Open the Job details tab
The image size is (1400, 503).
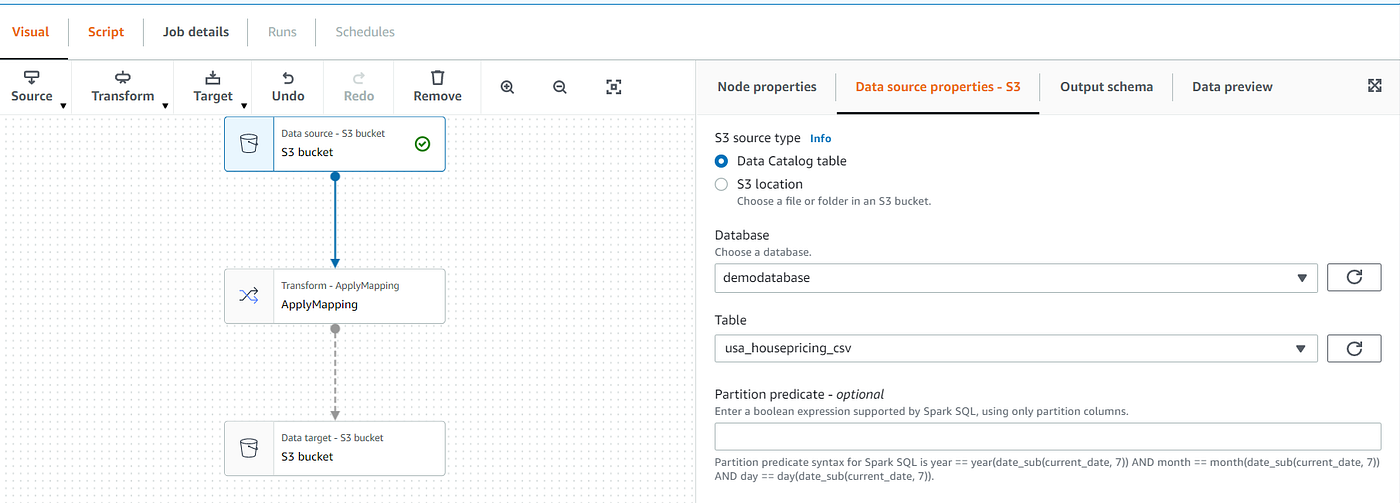(x=196, y=32)
